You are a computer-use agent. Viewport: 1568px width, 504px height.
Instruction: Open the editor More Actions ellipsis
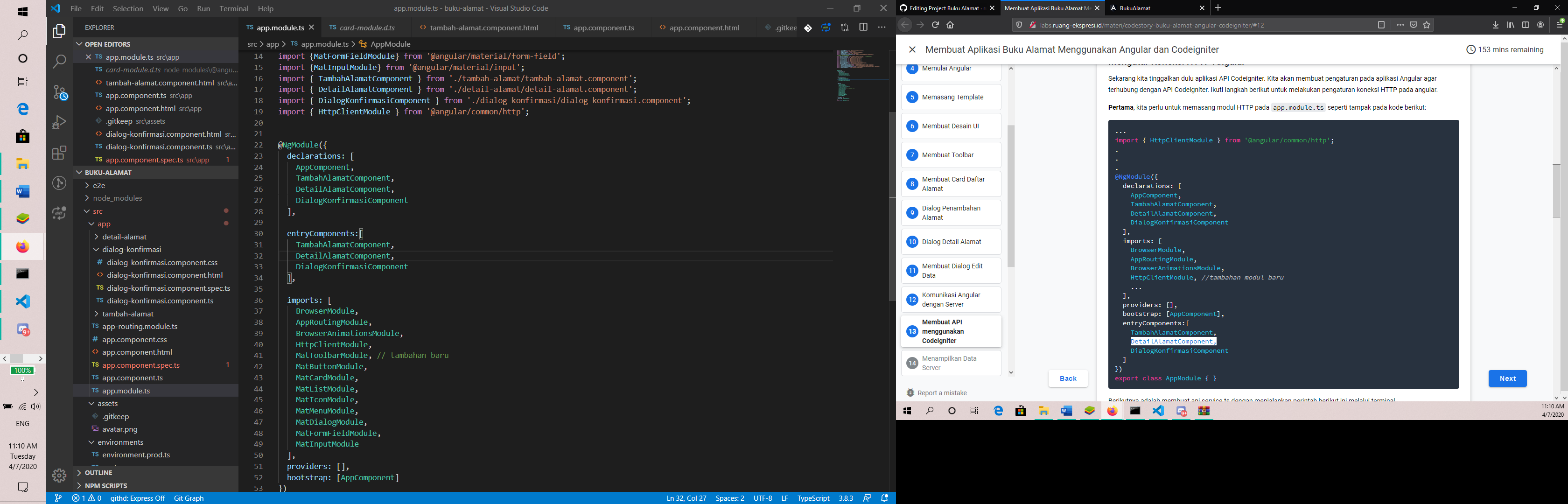(882, 28)
